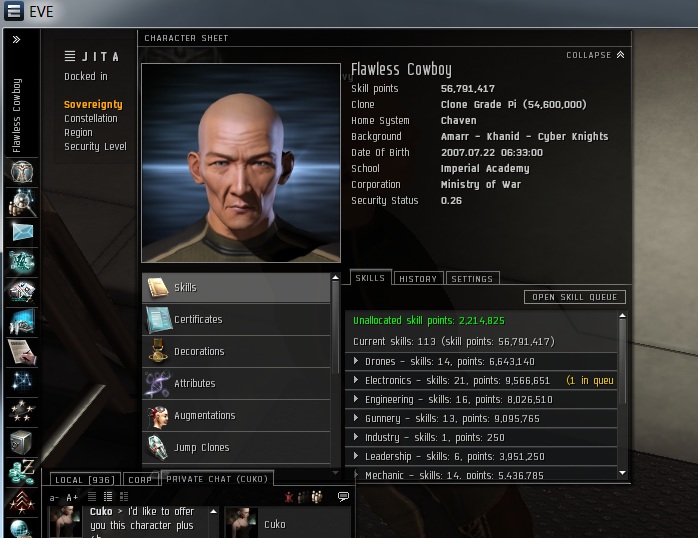Toggle the A+ font size increase in chat
Viewport: 698px width, 538px height.
tap(72, 498)
